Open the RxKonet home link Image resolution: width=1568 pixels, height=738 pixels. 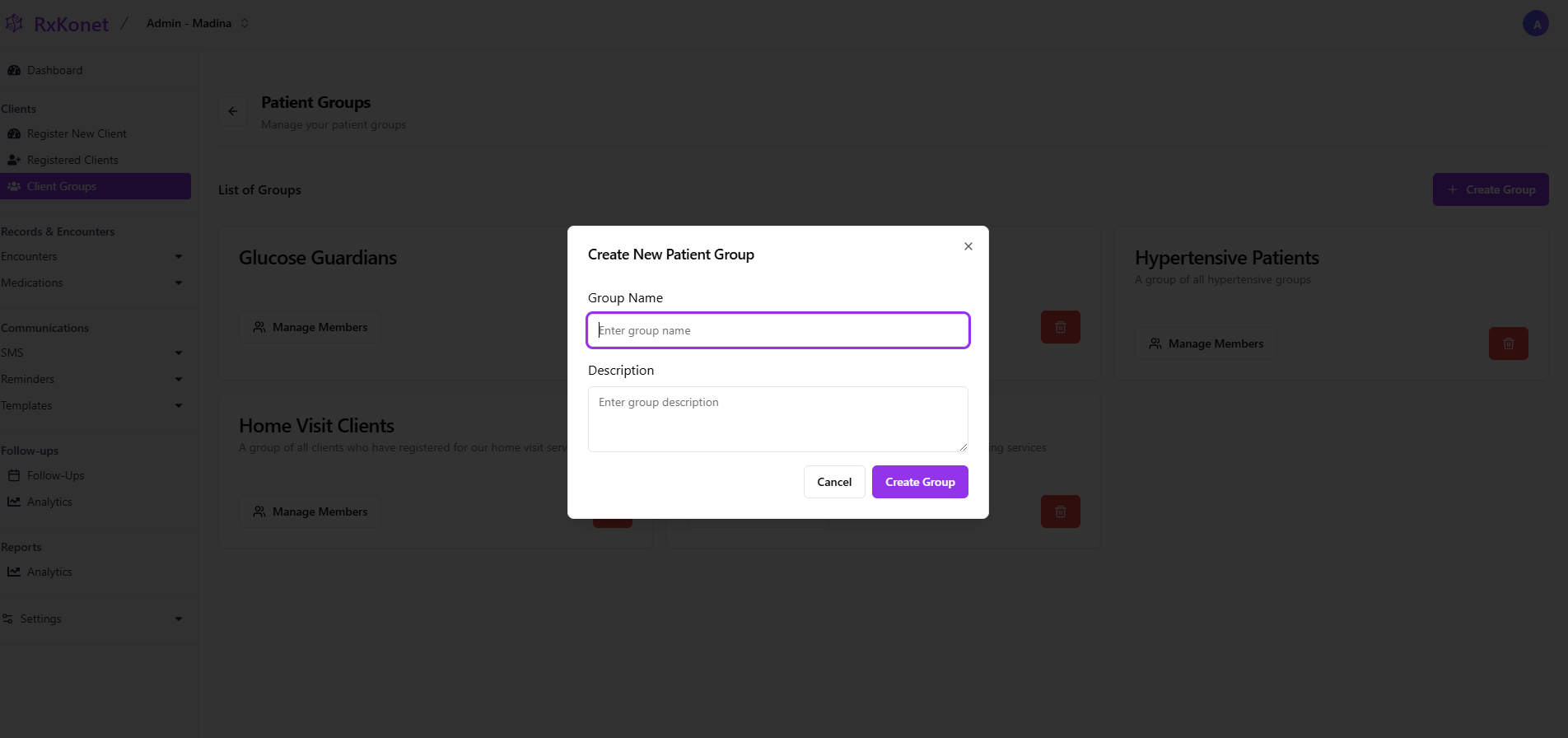click(71, 25)
